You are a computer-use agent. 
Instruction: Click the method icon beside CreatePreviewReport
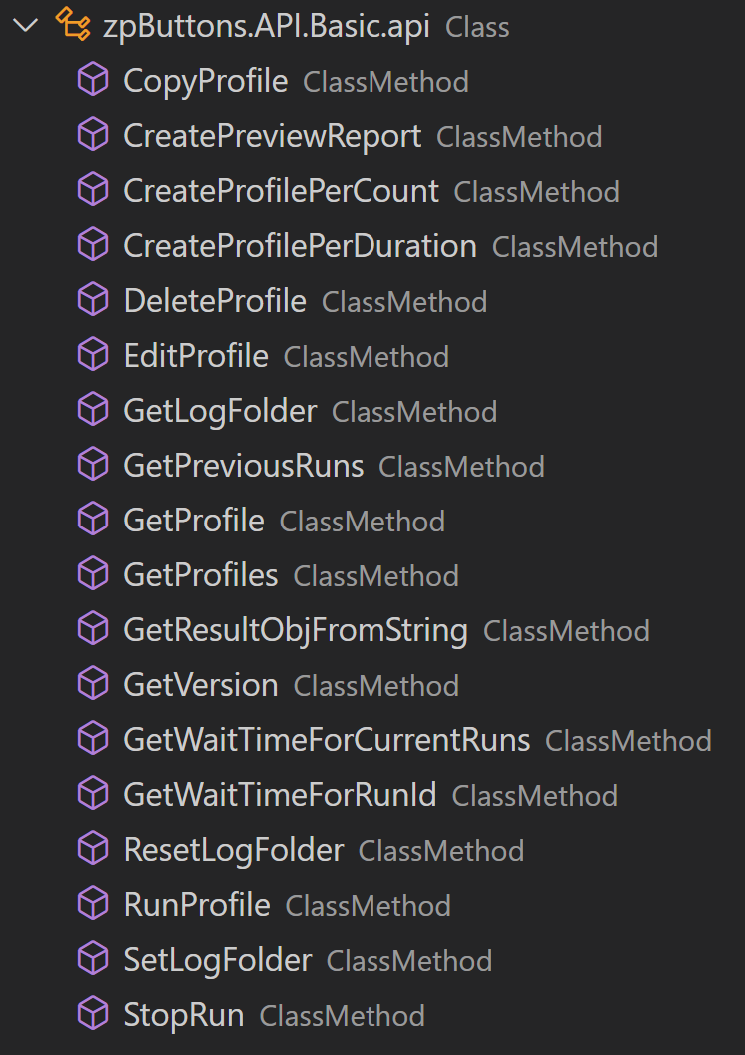coord(93,137)
